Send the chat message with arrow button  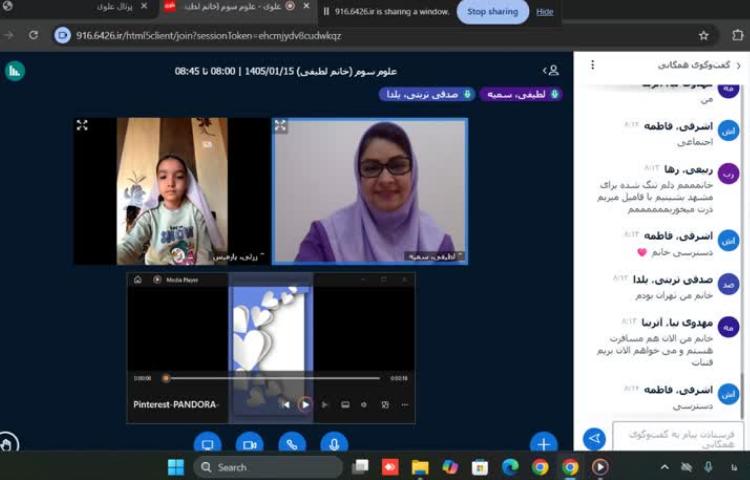pyautogui.click(x=594, y=438)
